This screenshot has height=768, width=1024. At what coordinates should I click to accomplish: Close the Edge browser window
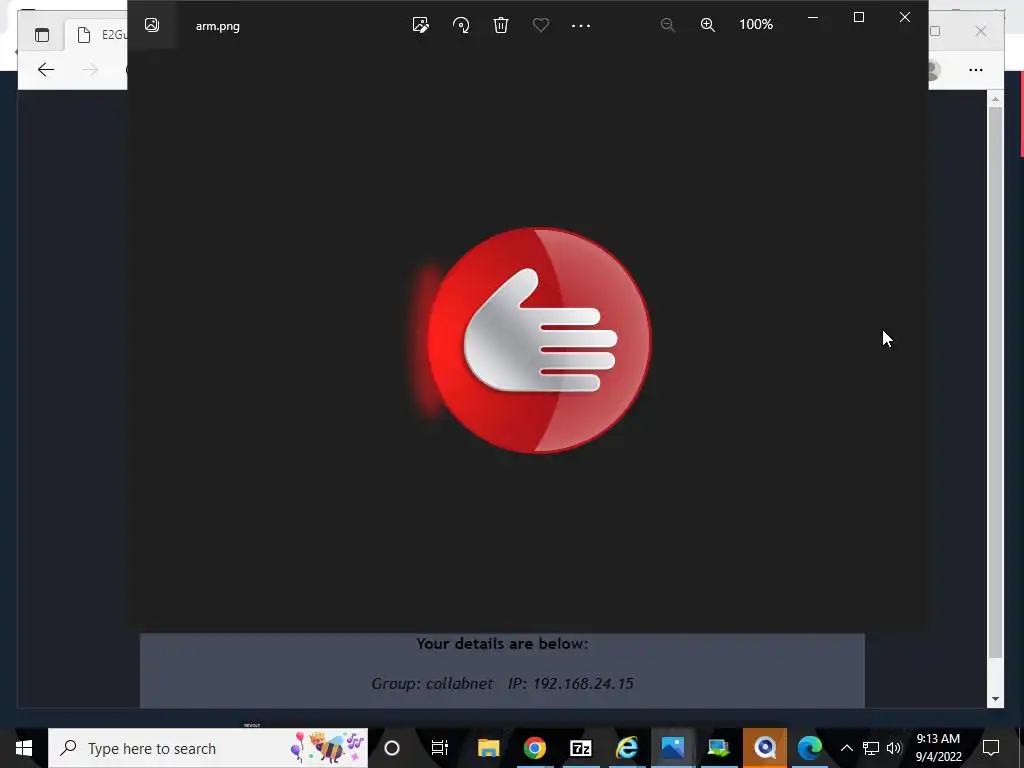tap(981, 31)
